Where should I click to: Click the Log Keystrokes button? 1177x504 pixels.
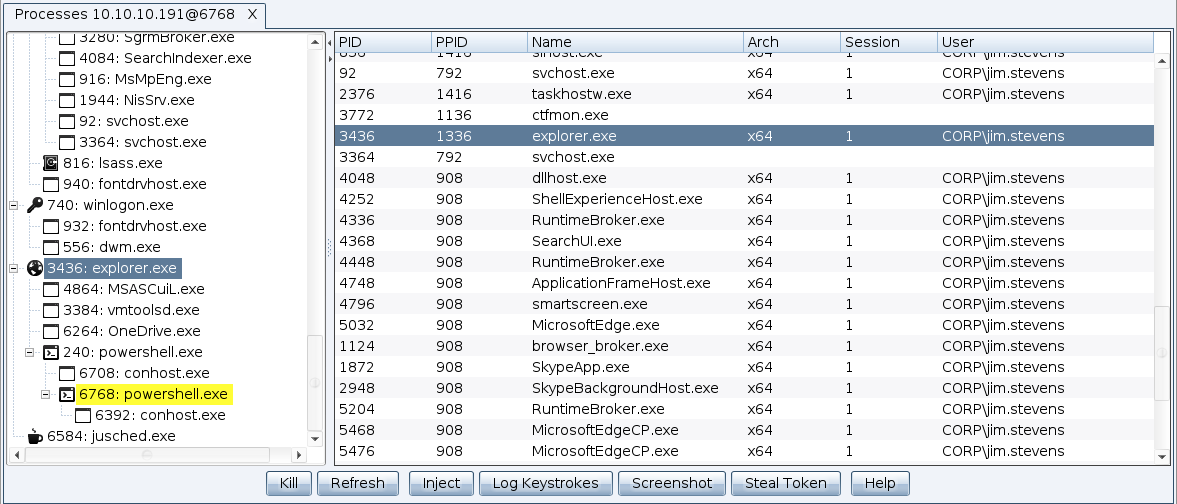coord(546,483)
